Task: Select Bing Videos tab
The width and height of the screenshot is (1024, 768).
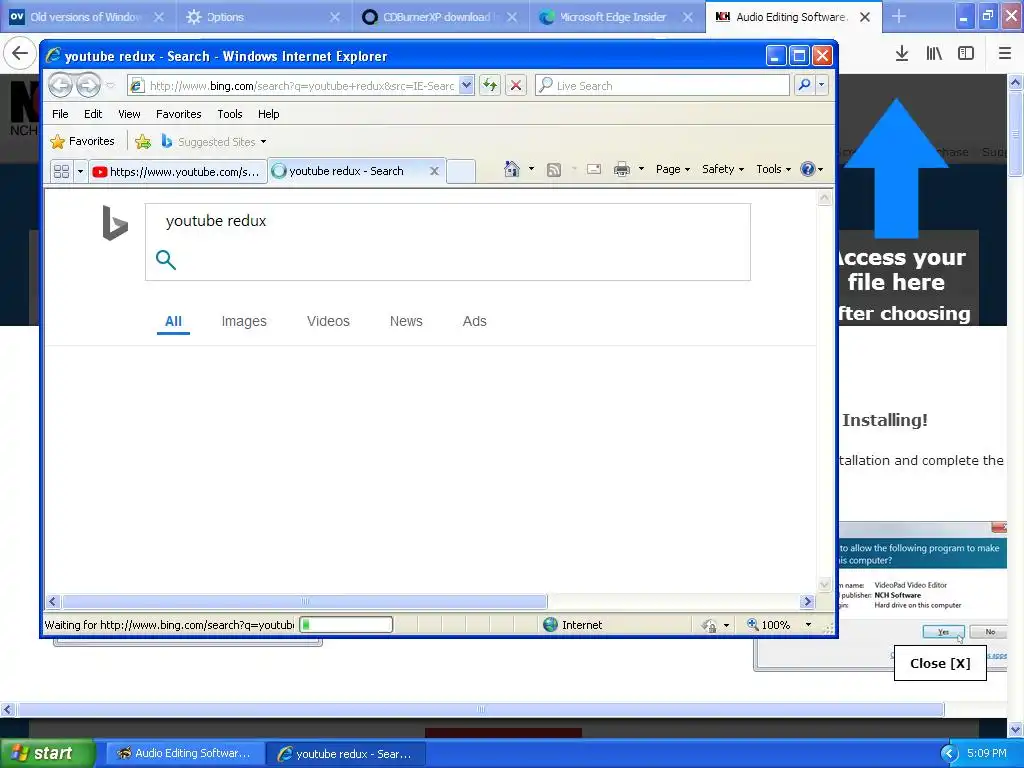Action: click(x=328, y=321)
